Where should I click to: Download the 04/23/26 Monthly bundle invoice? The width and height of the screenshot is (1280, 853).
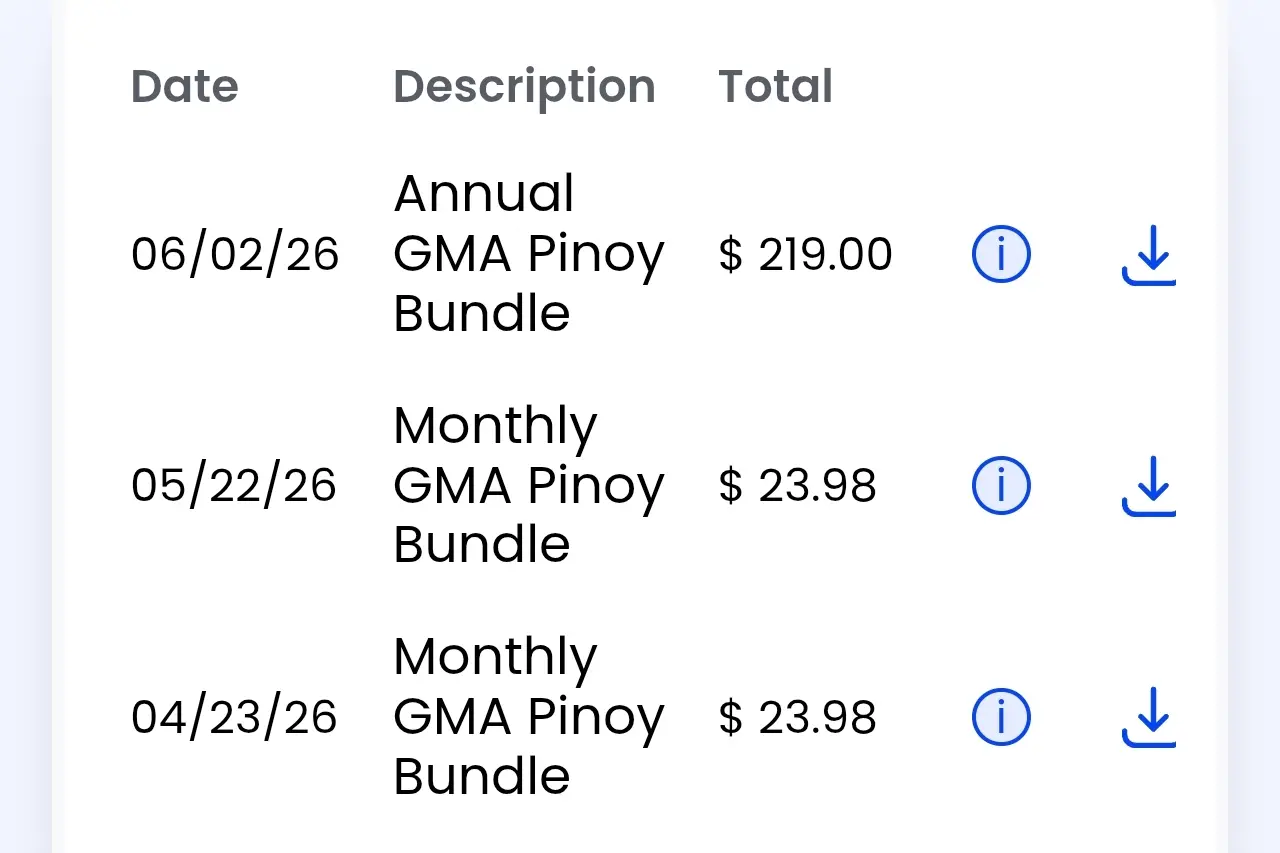tap(1149, 717)
